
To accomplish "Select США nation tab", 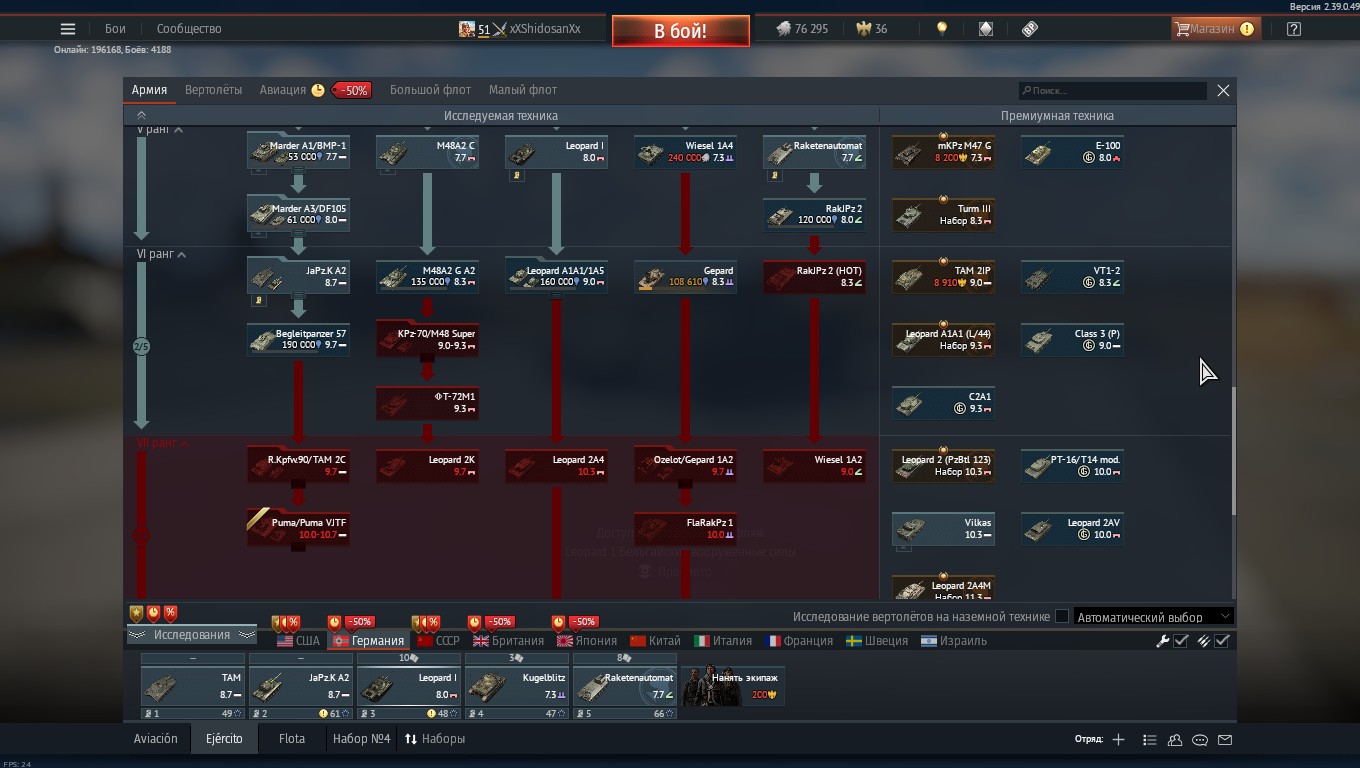I will [x=298, y=641].
